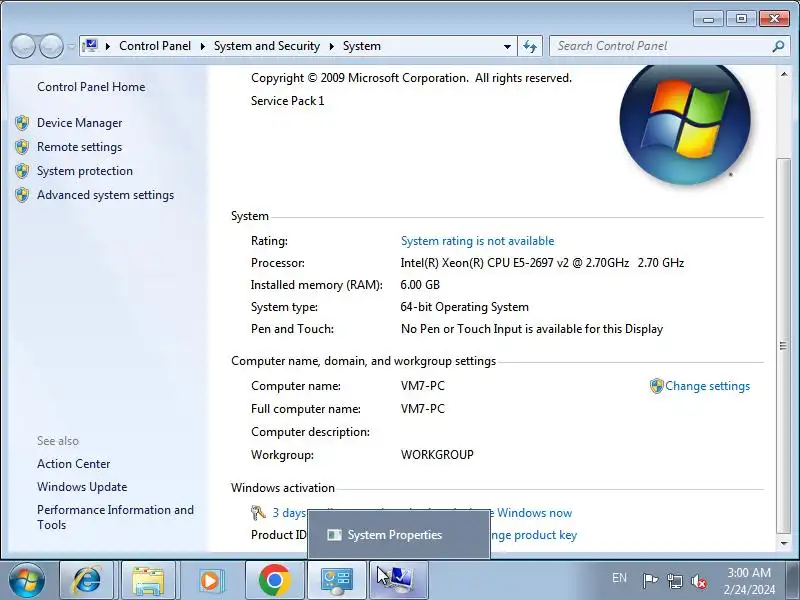Open Remote settings link
The height and width of the screenshot is (600, 800).
click(x=80, y=147)
